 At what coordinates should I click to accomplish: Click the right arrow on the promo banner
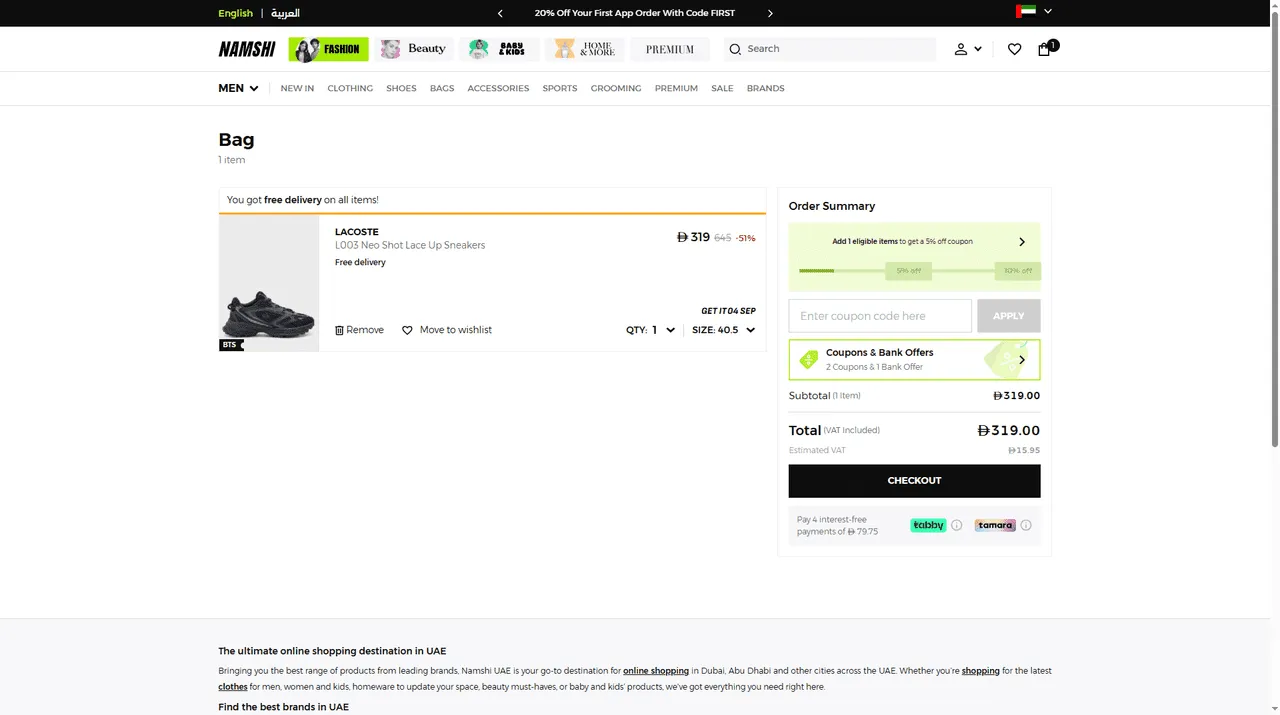pyautogui.click(x=770, y=13)
